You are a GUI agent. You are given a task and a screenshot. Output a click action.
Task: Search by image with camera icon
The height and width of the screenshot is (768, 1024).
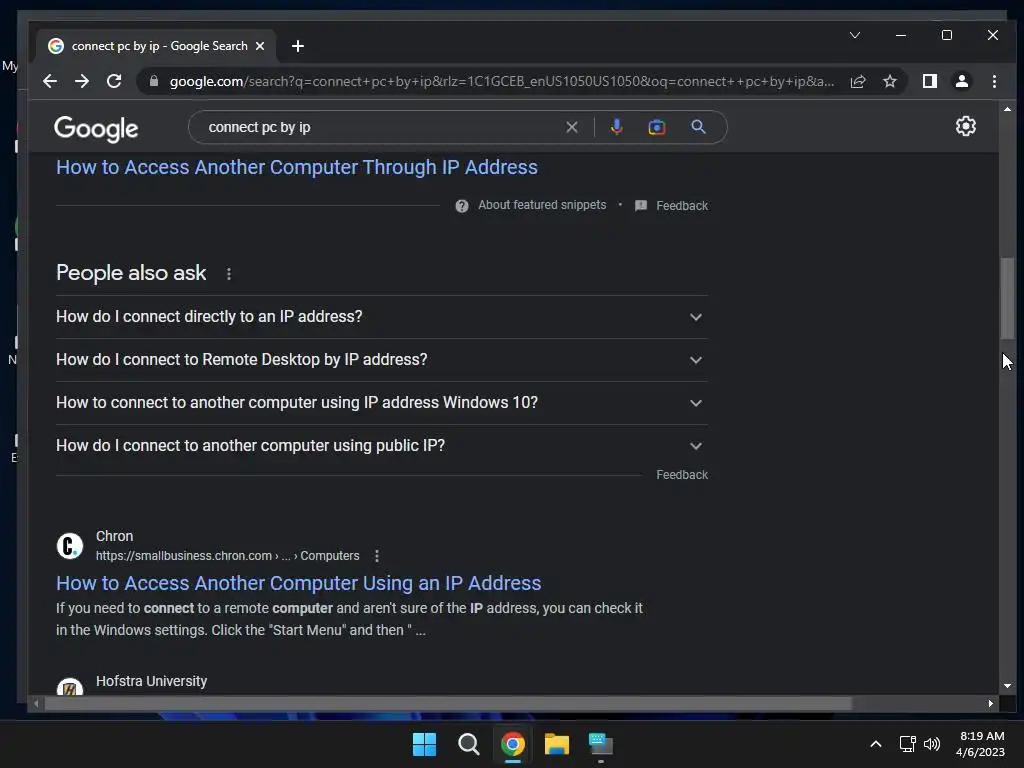pos(656,127)
